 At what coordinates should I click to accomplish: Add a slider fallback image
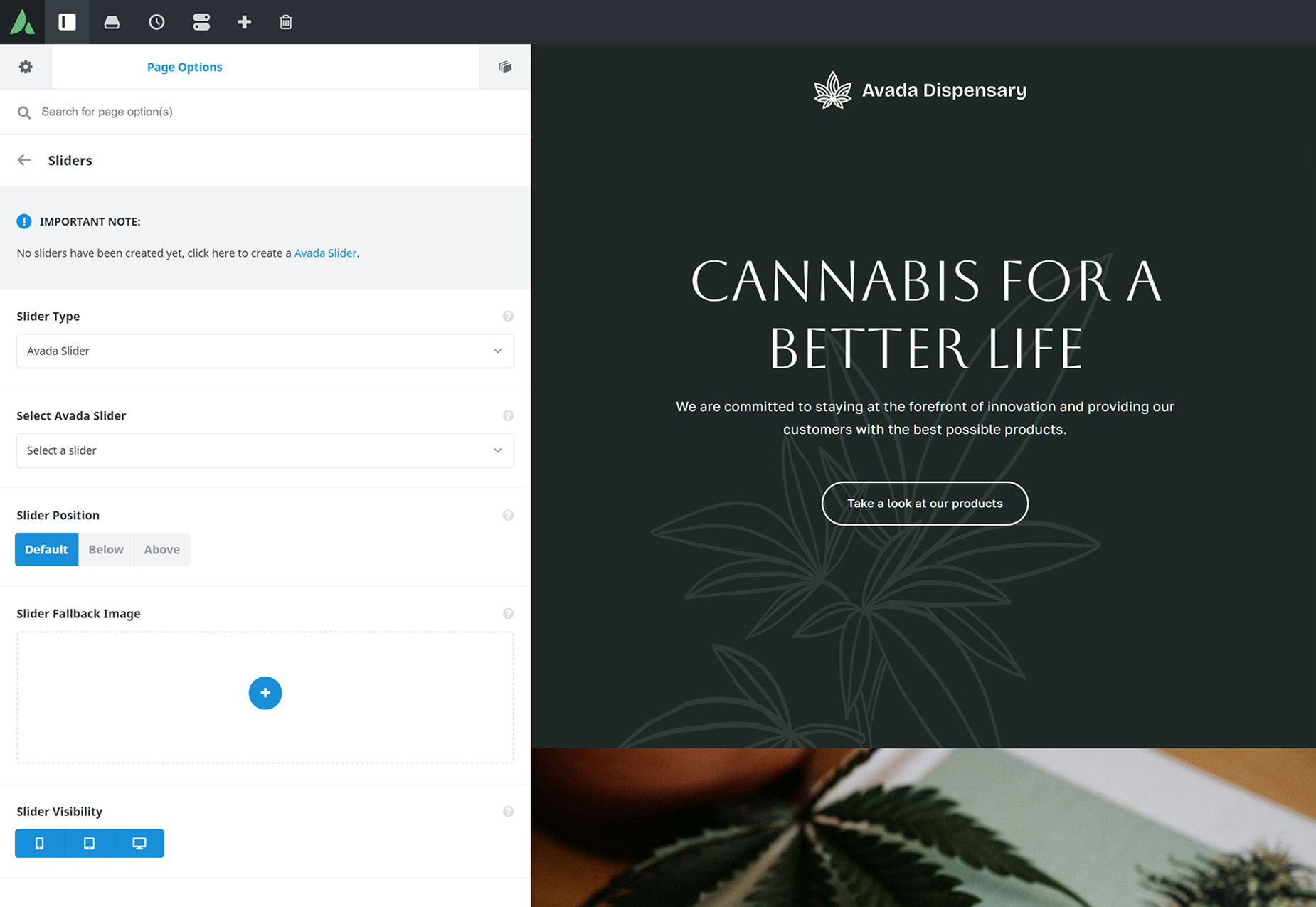[265, 693]
